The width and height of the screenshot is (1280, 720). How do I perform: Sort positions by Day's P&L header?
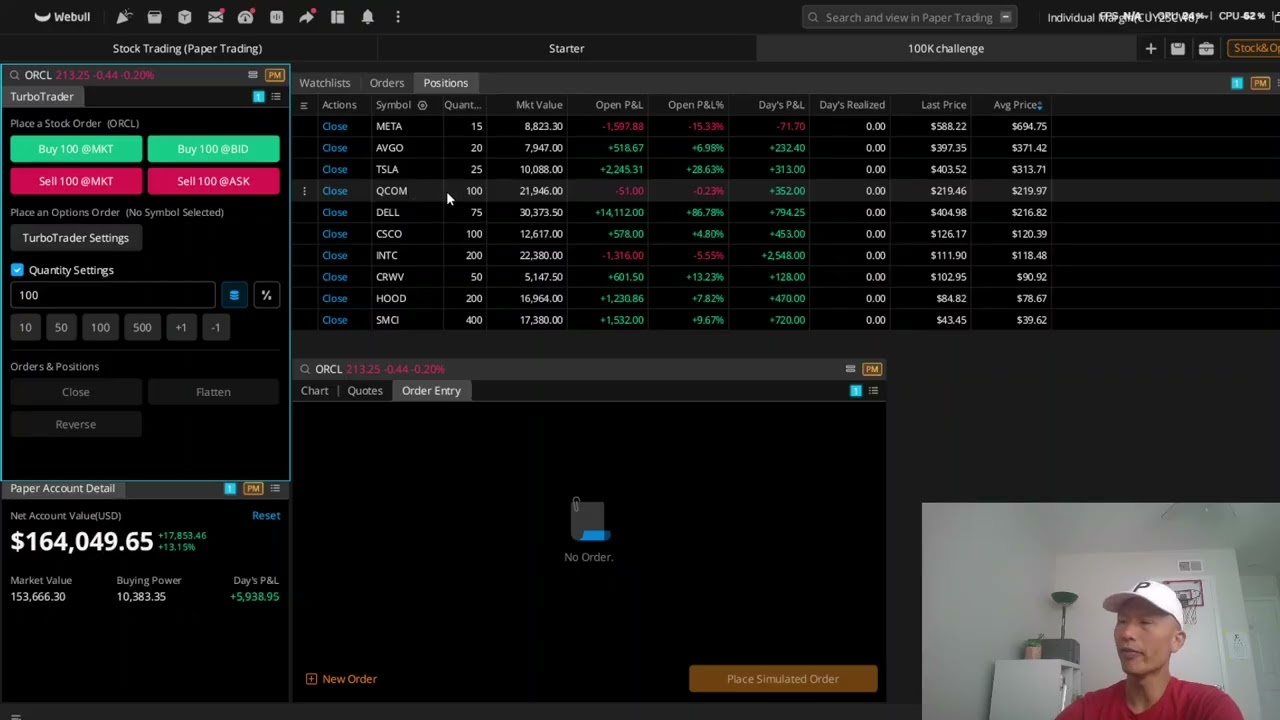[x=781, y=105]
